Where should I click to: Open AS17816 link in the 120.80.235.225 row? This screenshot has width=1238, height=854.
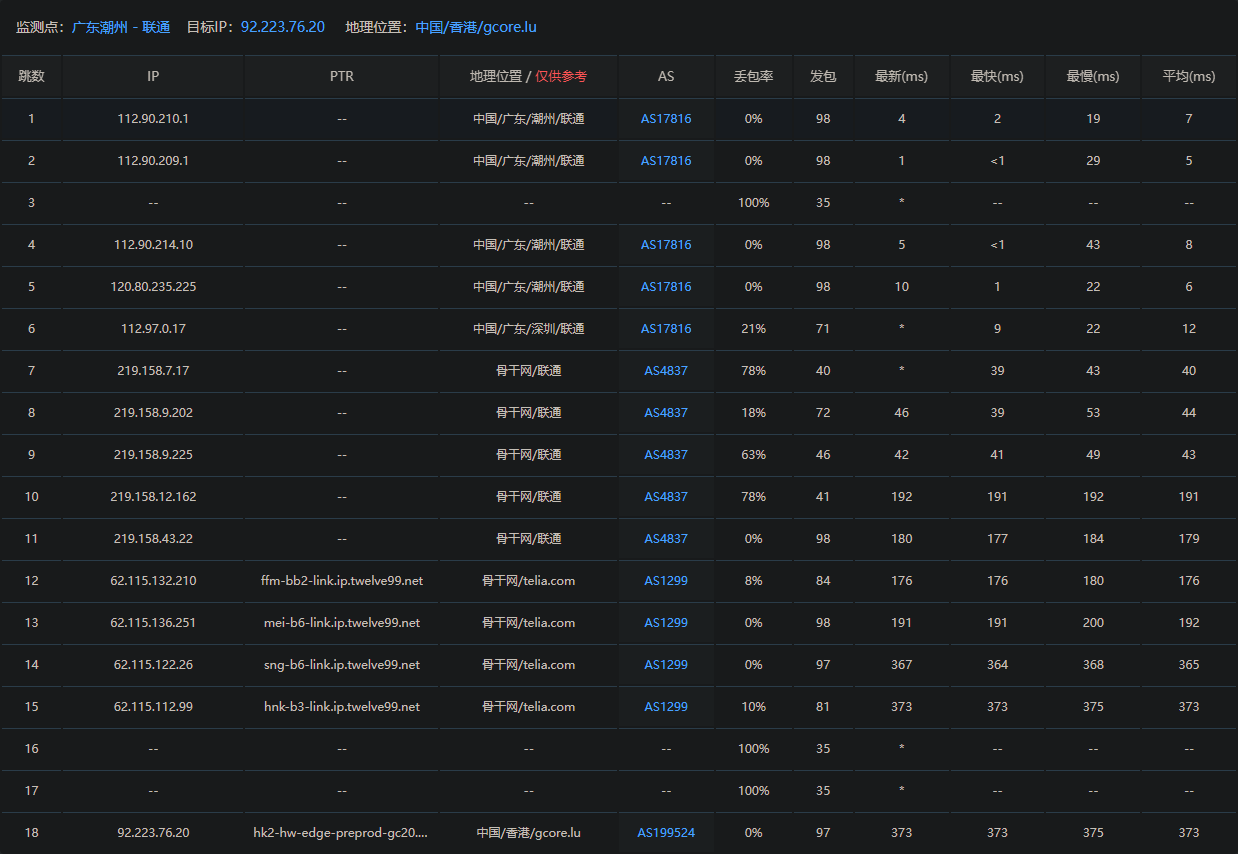(x=666, y=287)
